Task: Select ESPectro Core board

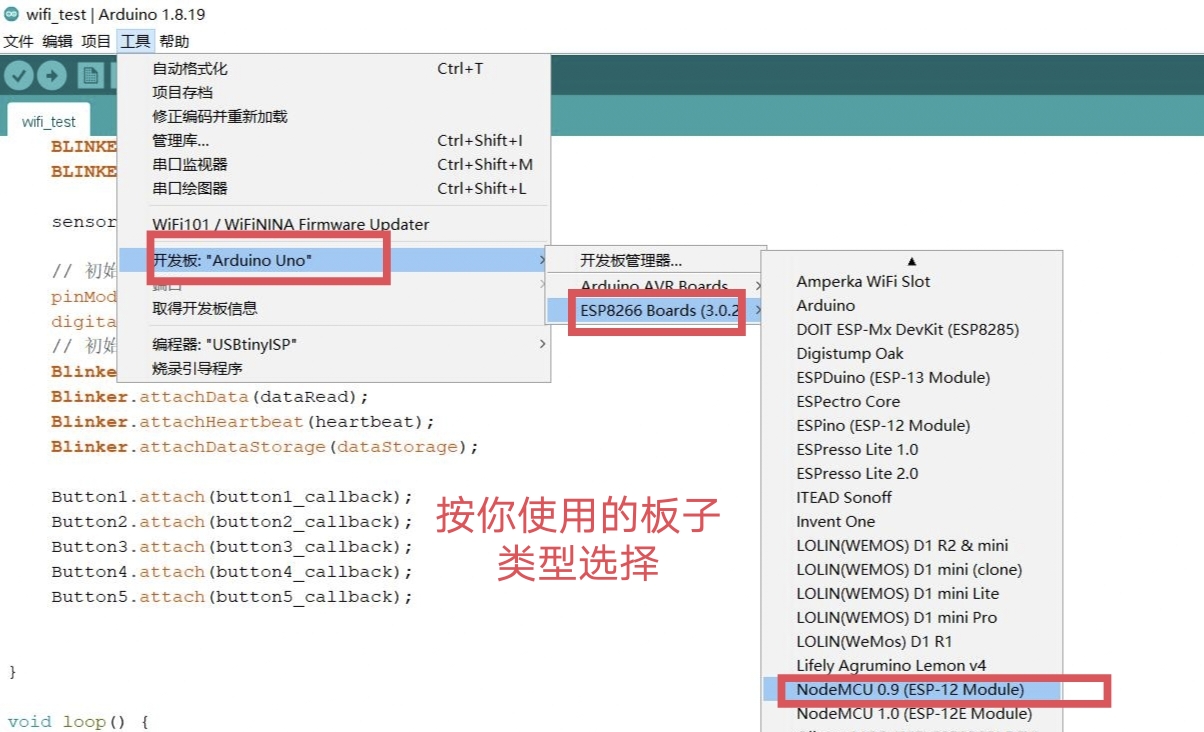Action: (911, 401)
